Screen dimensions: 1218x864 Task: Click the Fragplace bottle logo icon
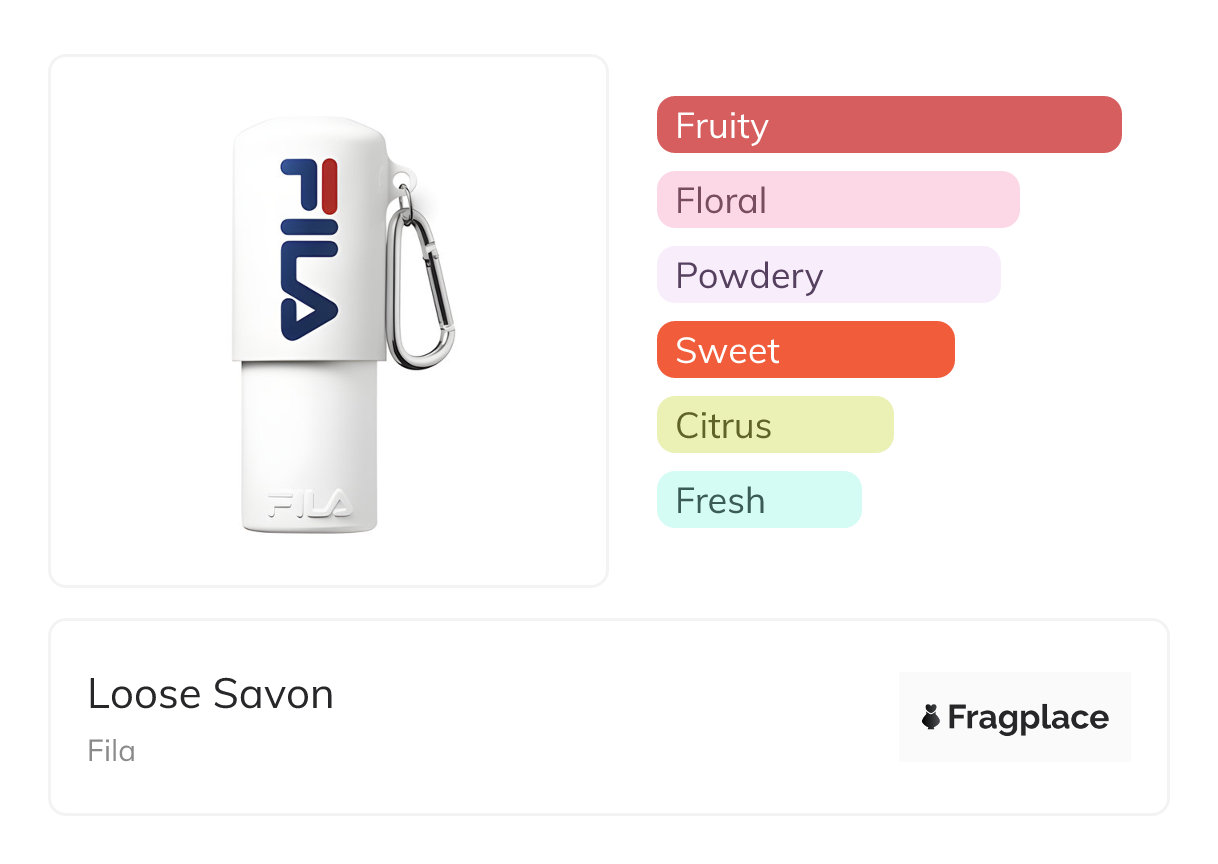coord(931,717)
